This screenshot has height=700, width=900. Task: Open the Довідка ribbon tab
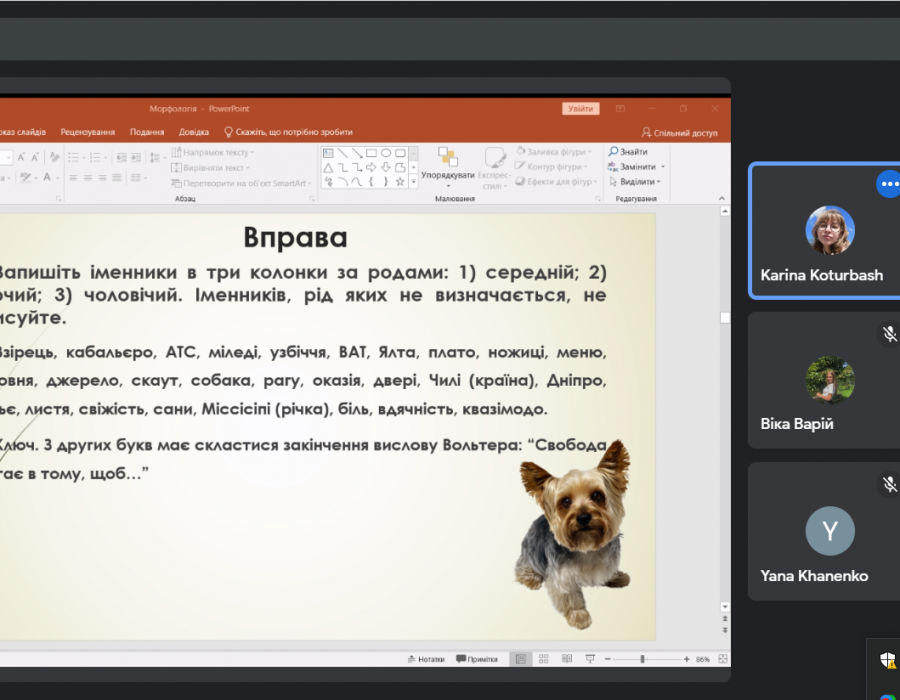click(x=194, y=132)
